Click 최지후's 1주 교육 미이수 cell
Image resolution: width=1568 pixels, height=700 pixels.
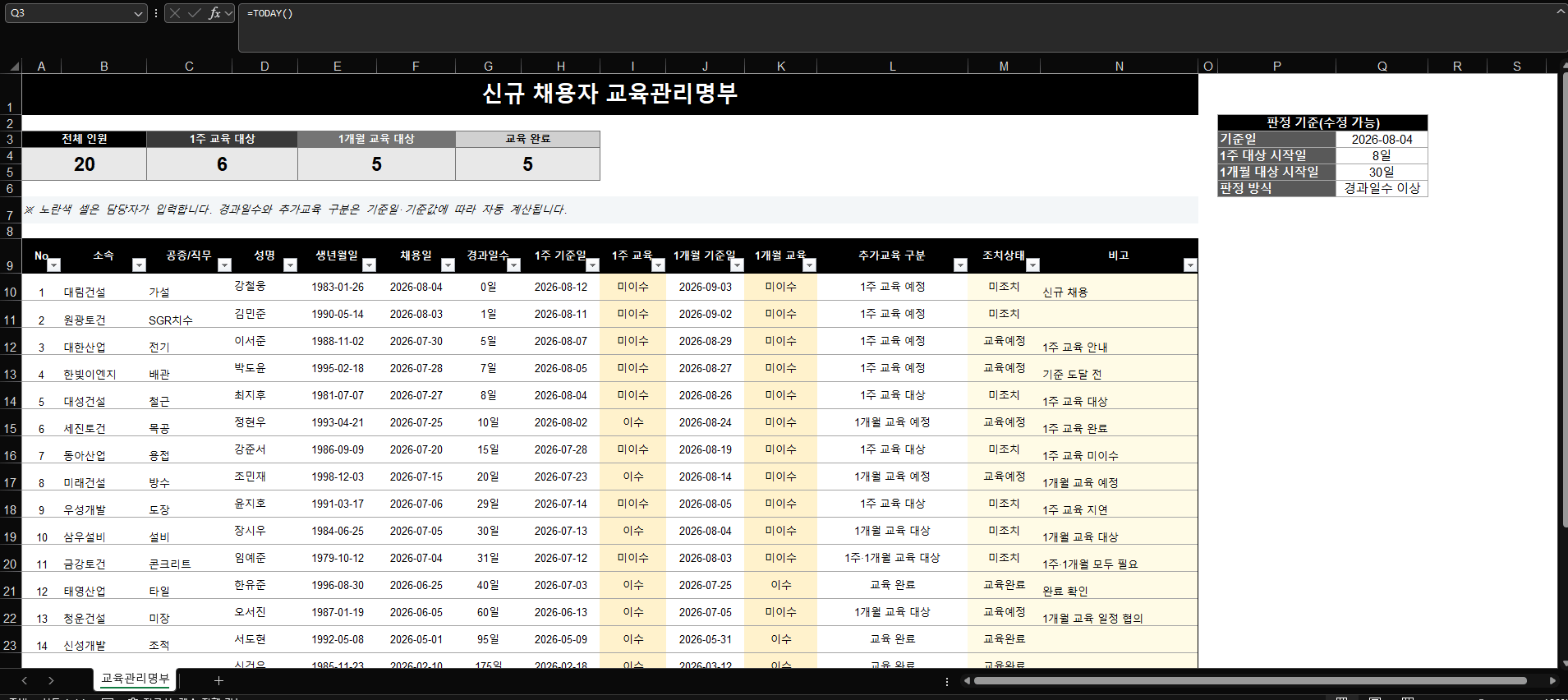[633, 395]
